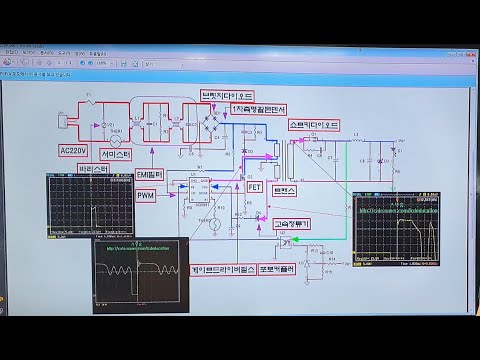Select the fit full page icon

(x=135, y=63)
